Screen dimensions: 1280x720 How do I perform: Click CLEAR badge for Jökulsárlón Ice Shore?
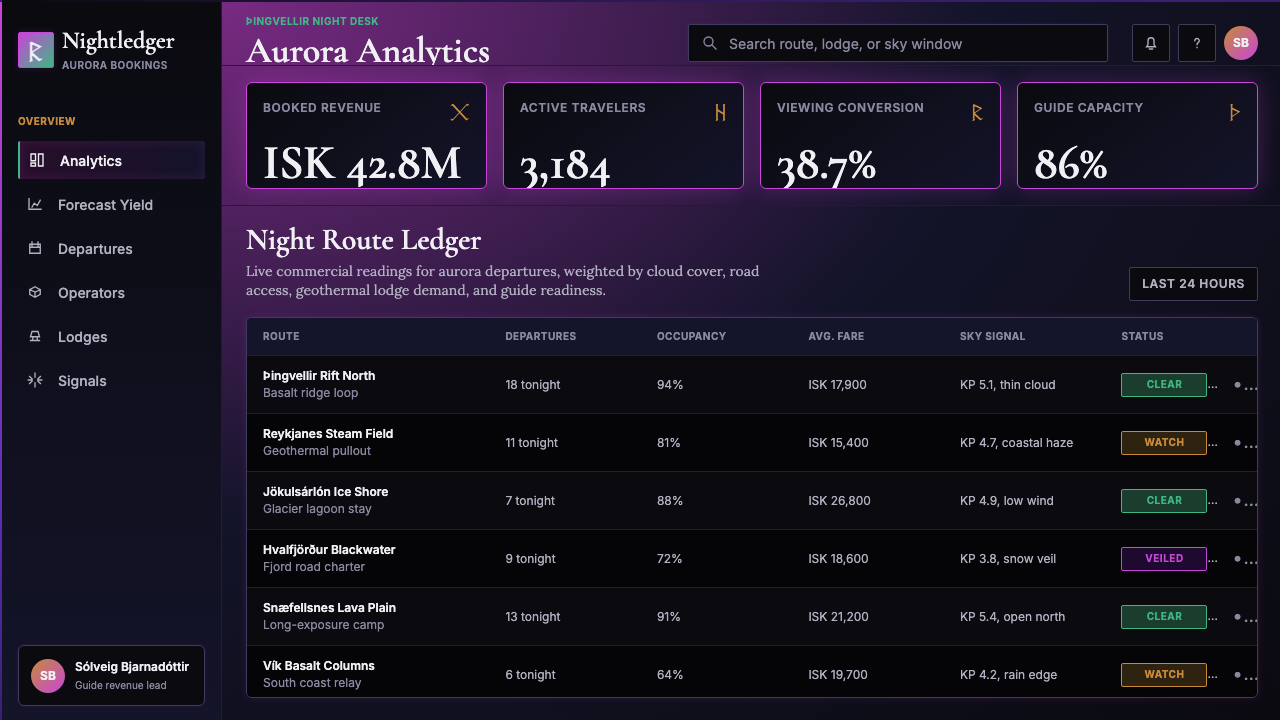tap(1164, 500)
